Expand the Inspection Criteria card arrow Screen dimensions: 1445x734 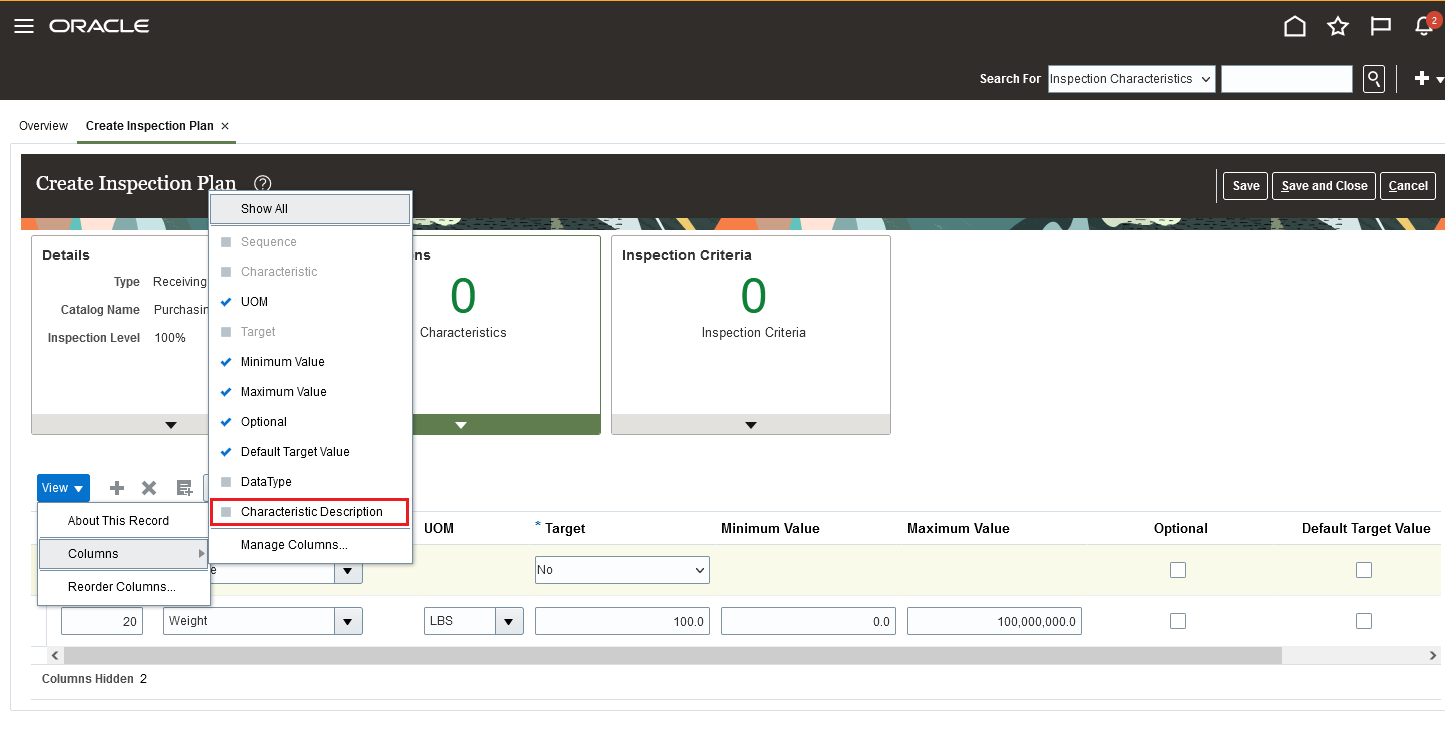751,425
